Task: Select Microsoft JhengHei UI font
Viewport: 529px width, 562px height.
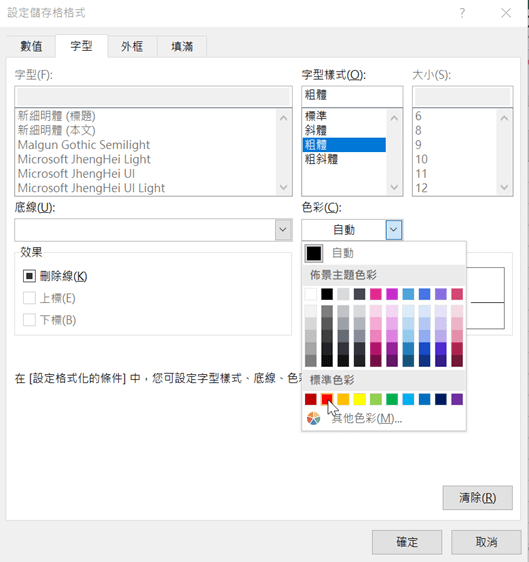Action: pyautogui.click(x=76, y=173)
